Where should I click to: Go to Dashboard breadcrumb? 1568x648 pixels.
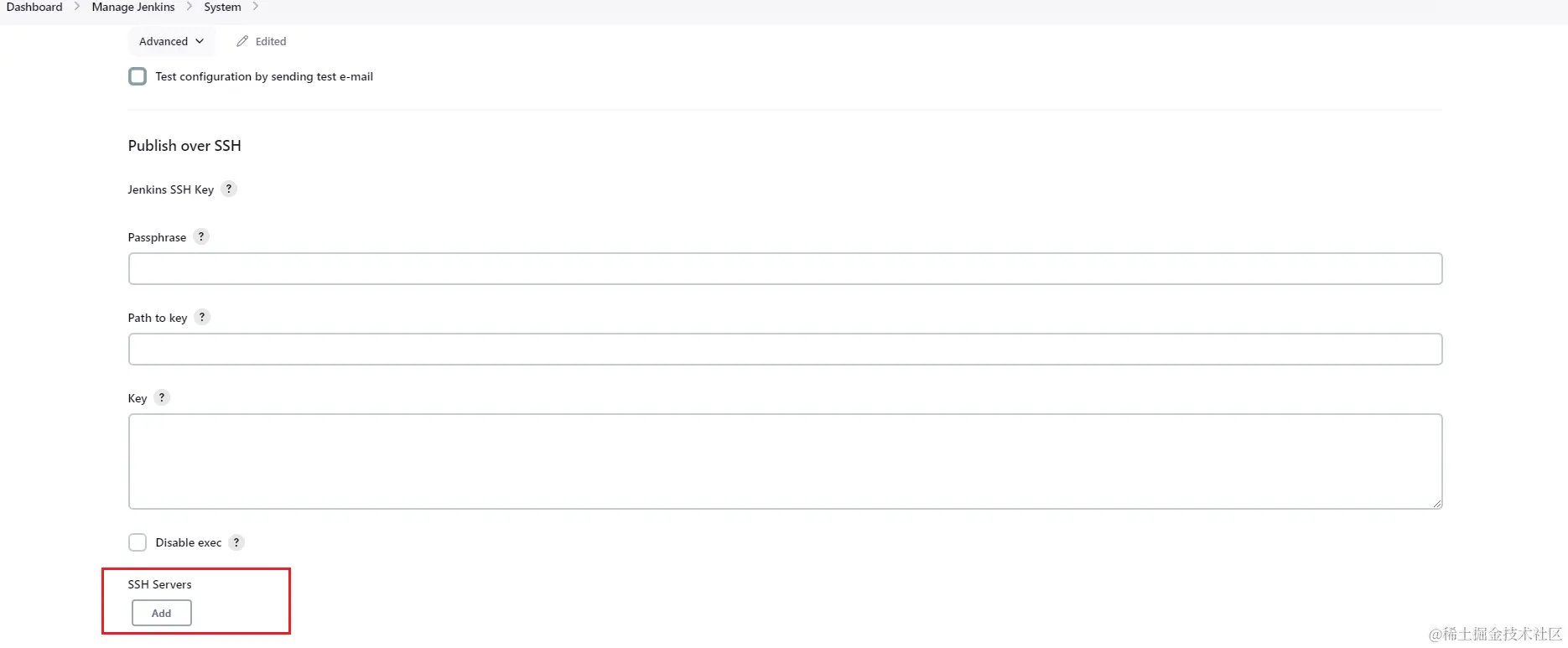coord(34,7)
